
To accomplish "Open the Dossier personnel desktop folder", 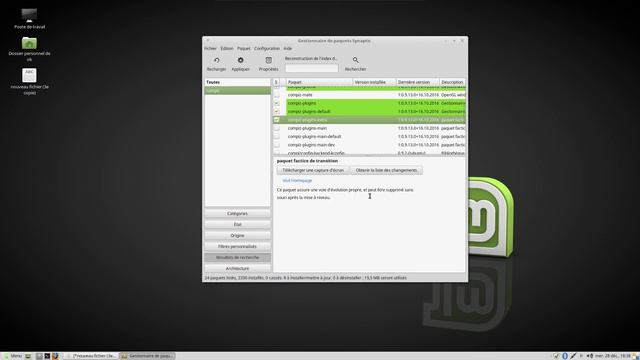I will point(29,43).
